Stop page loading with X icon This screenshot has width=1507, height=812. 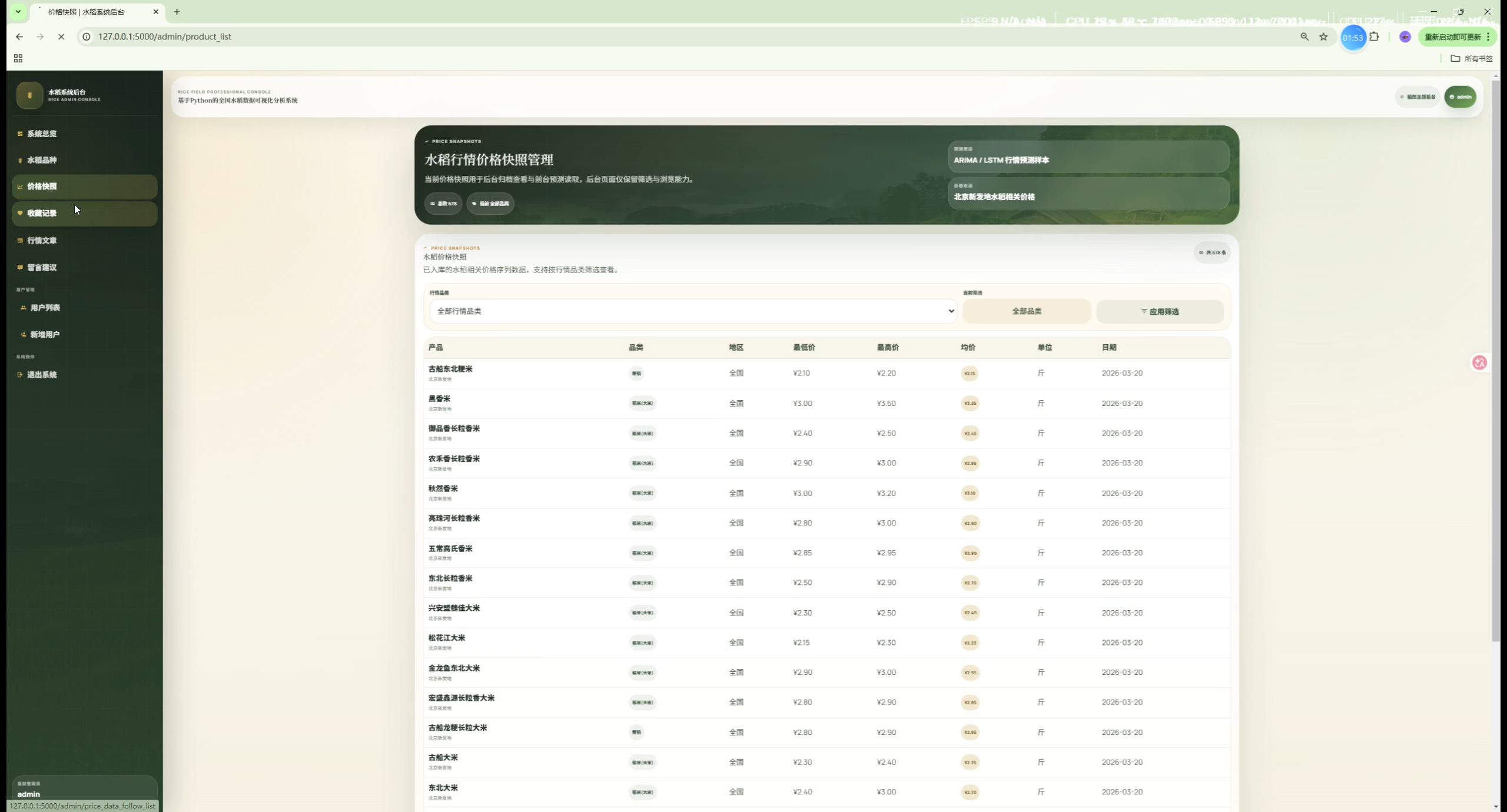click(61, 36)
